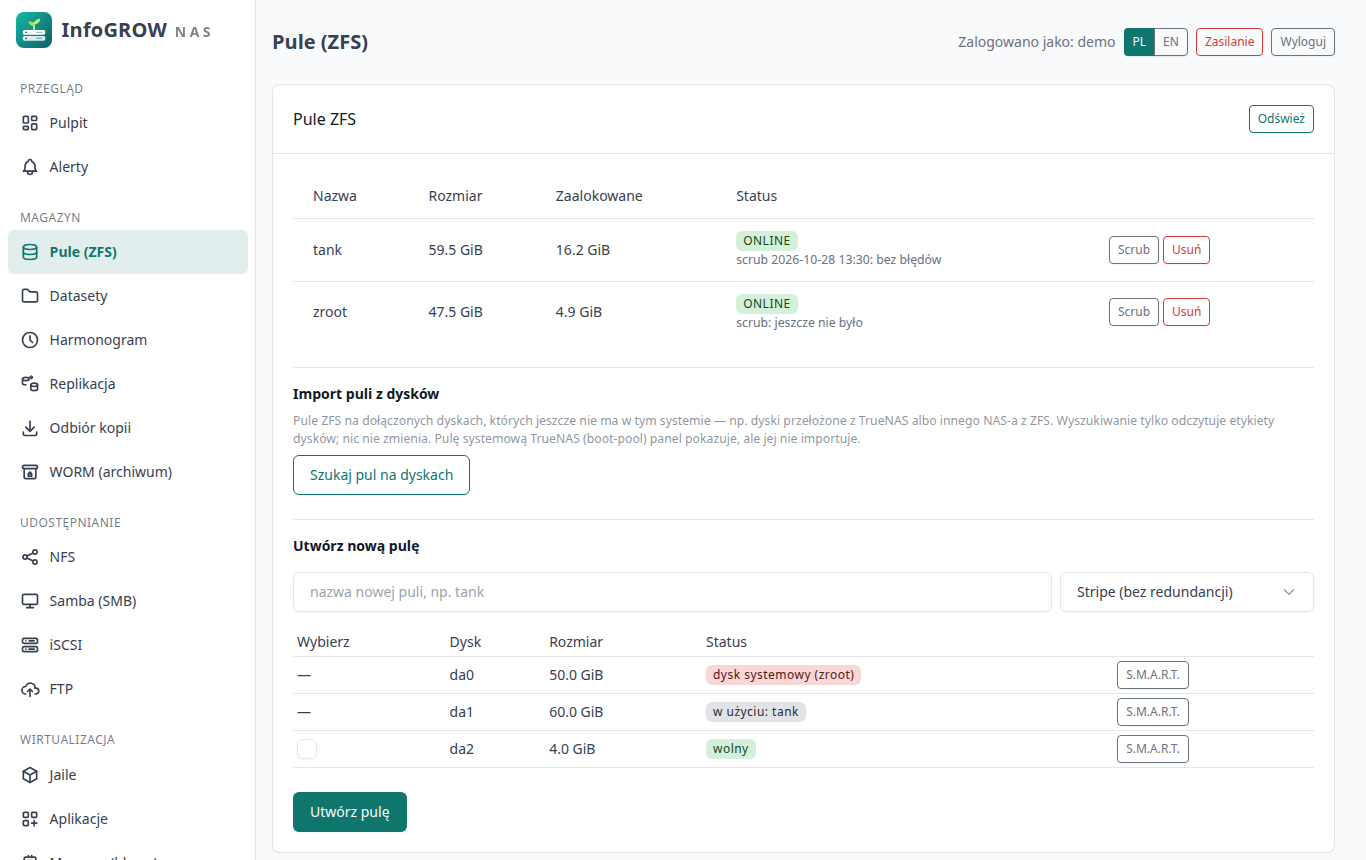Viewport: 1366px width, 860px height.
Task: Click the Jaile cube icon
Action: pos(30,775)
